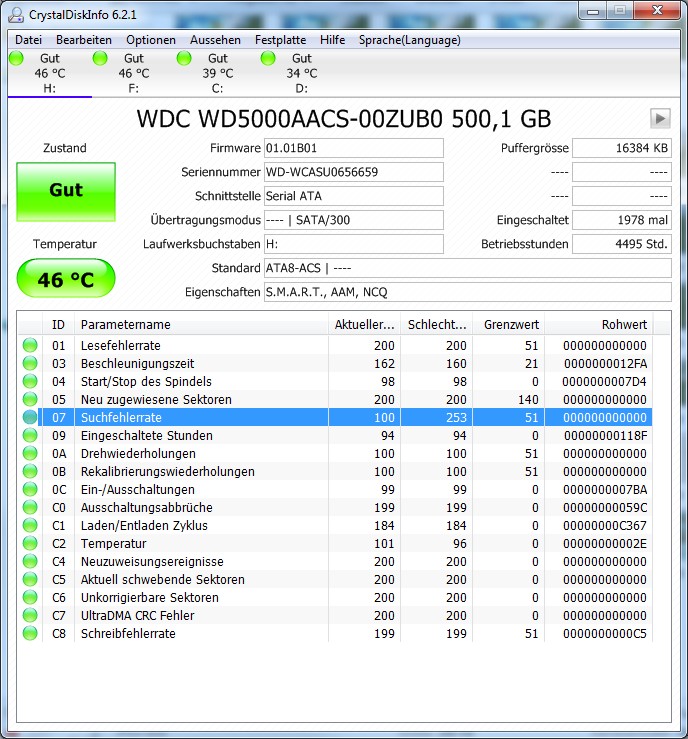
Task: Click the Firmware field 01.01B01
Action: point(353,148)
